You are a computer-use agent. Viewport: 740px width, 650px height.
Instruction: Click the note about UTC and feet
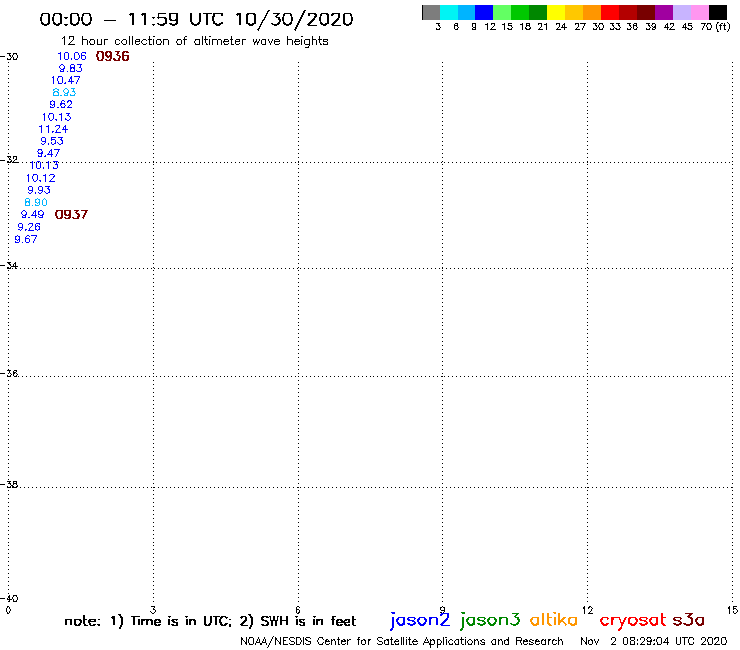tap(210, 621)
